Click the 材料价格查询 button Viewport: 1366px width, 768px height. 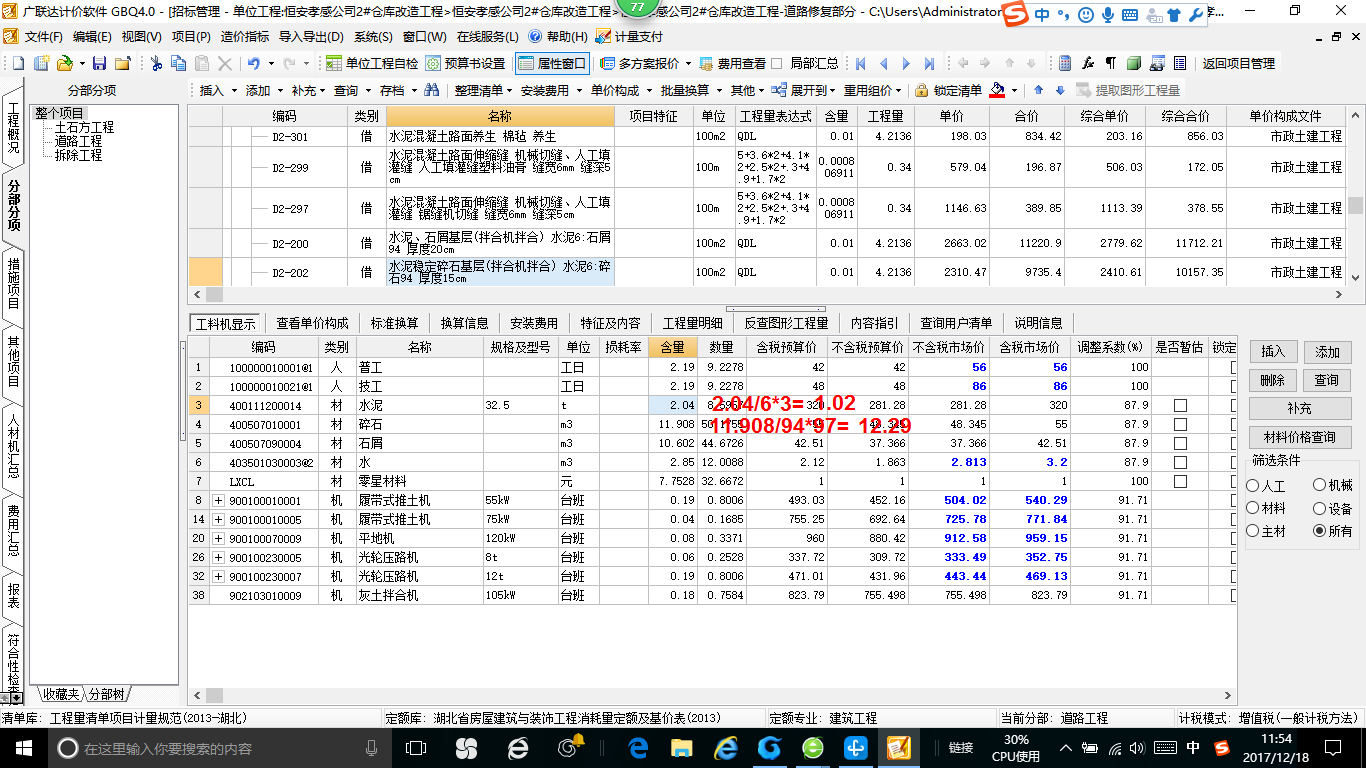click(1300, 437)
